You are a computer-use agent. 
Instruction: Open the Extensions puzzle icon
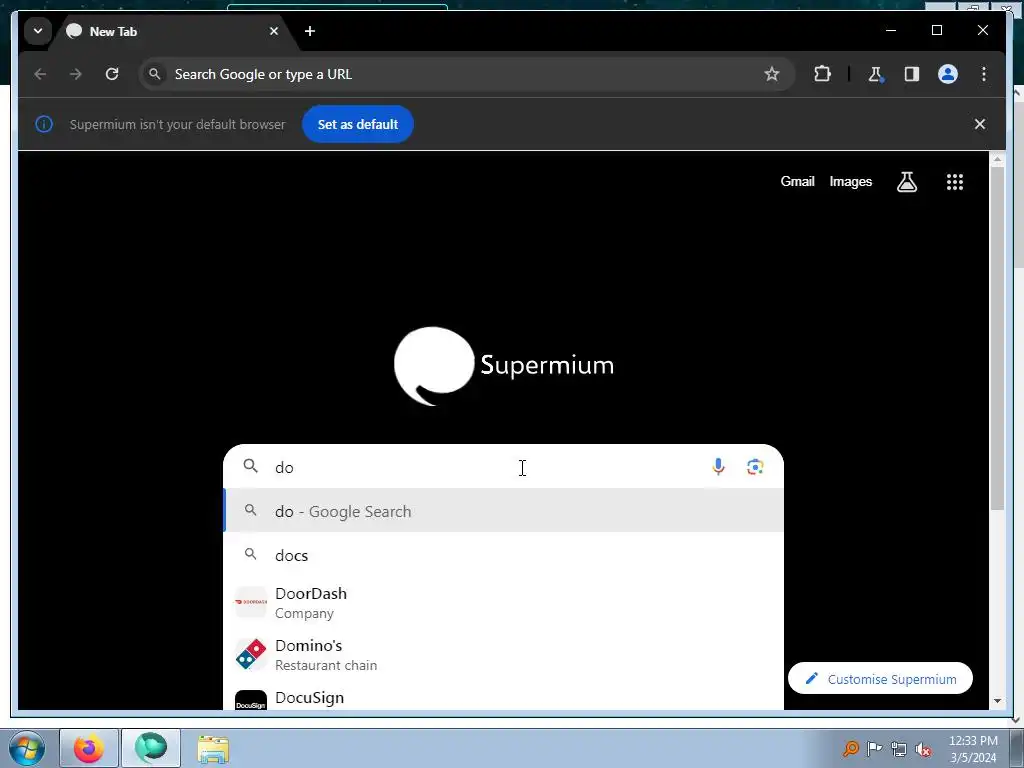(822, 74)
